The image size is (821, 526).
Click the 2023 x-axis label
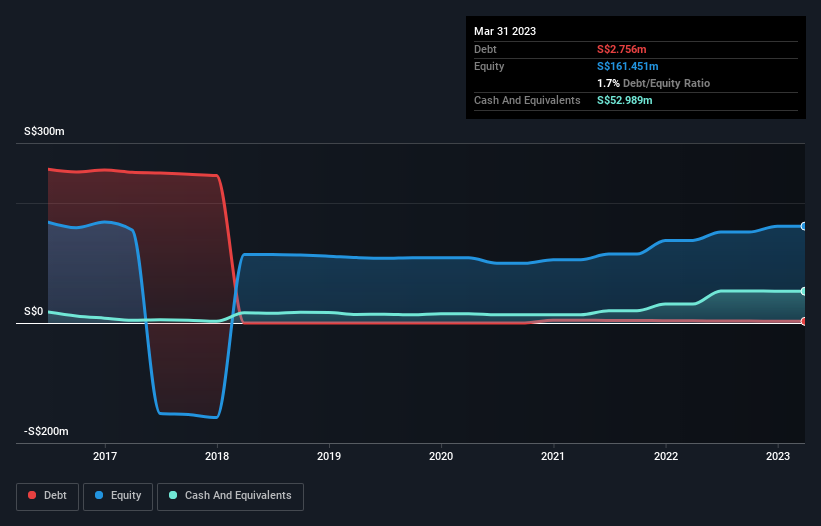click(778, 456)
